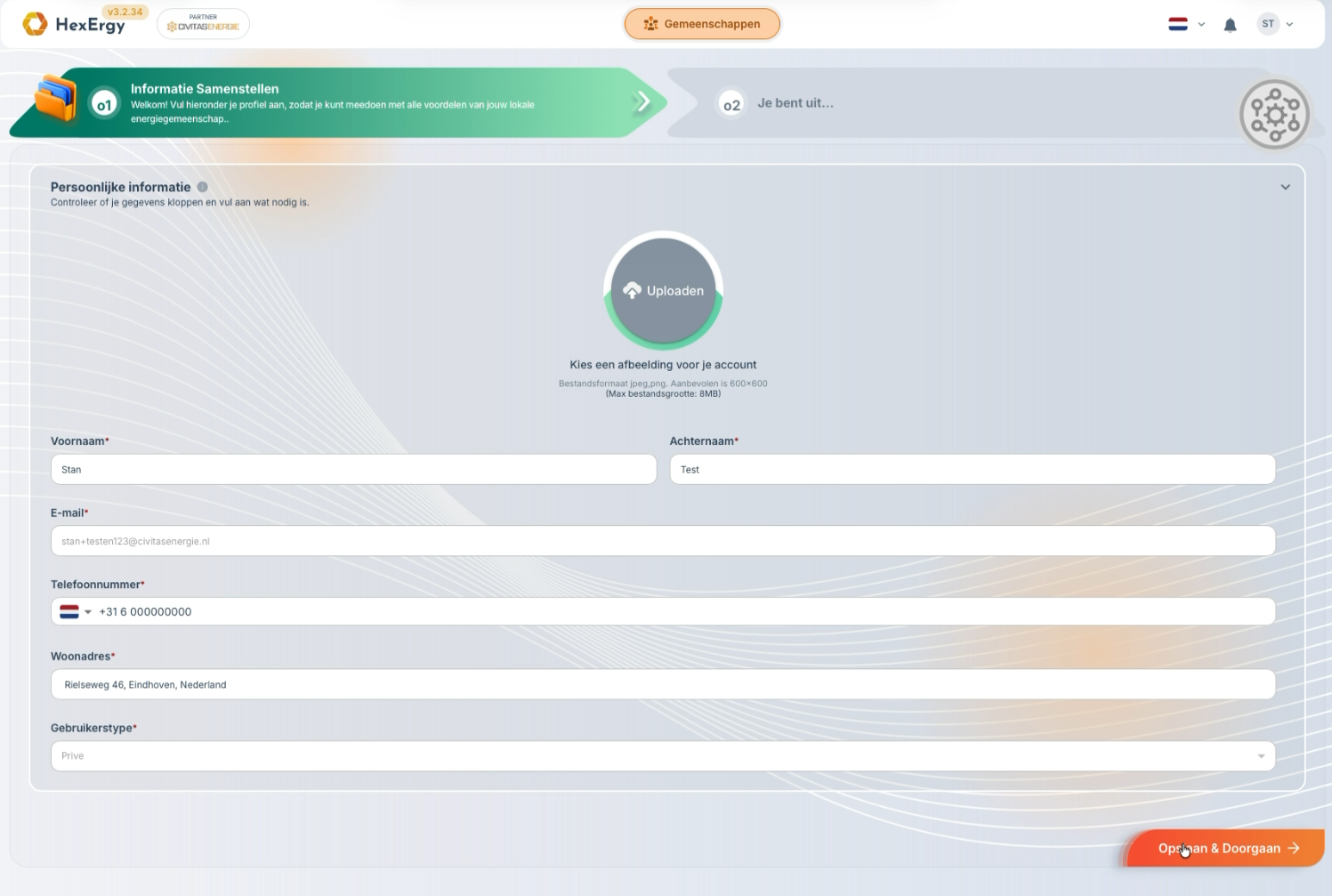
Task: Click the E-mail input field
Action: [663, 541]
